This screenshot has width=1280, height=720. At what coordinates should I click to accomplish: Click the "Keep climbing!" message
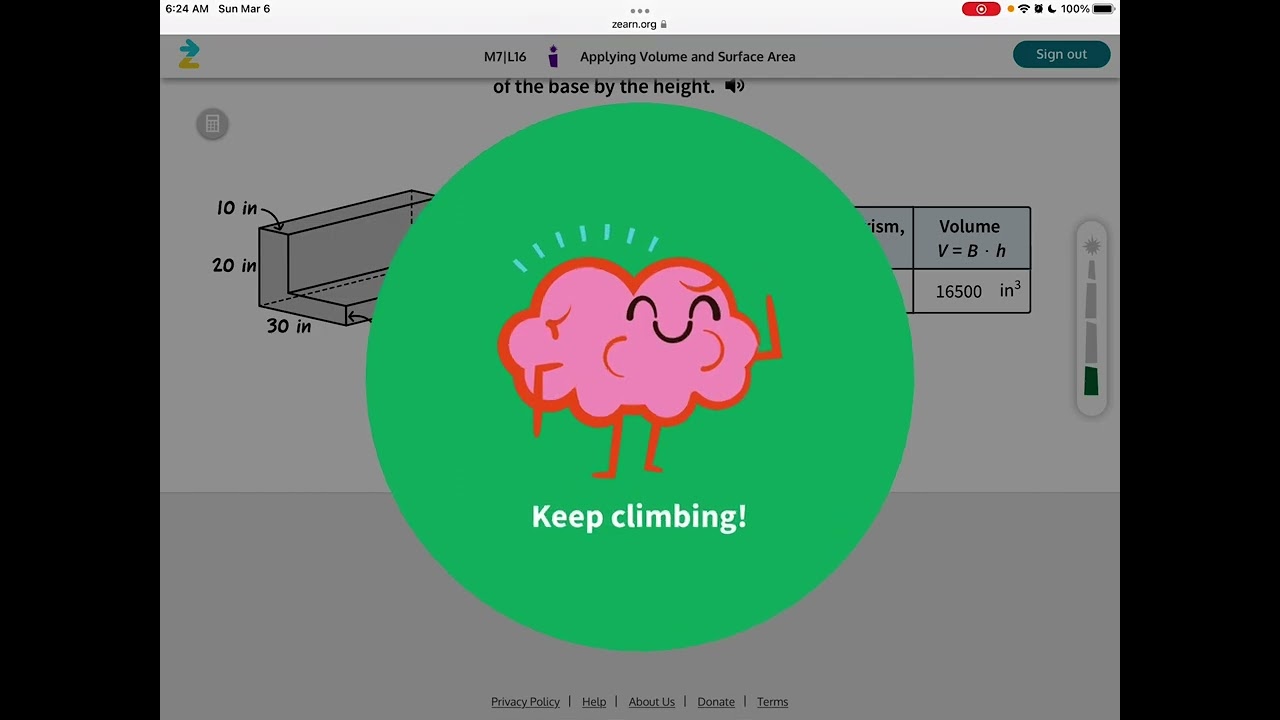pos(639,517)
